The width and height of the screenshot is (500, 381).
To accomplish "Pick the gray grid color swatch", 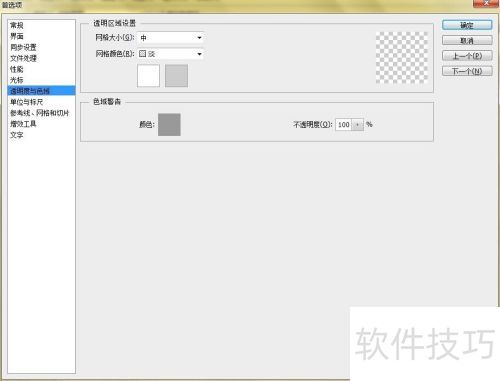I will [176, 76].
